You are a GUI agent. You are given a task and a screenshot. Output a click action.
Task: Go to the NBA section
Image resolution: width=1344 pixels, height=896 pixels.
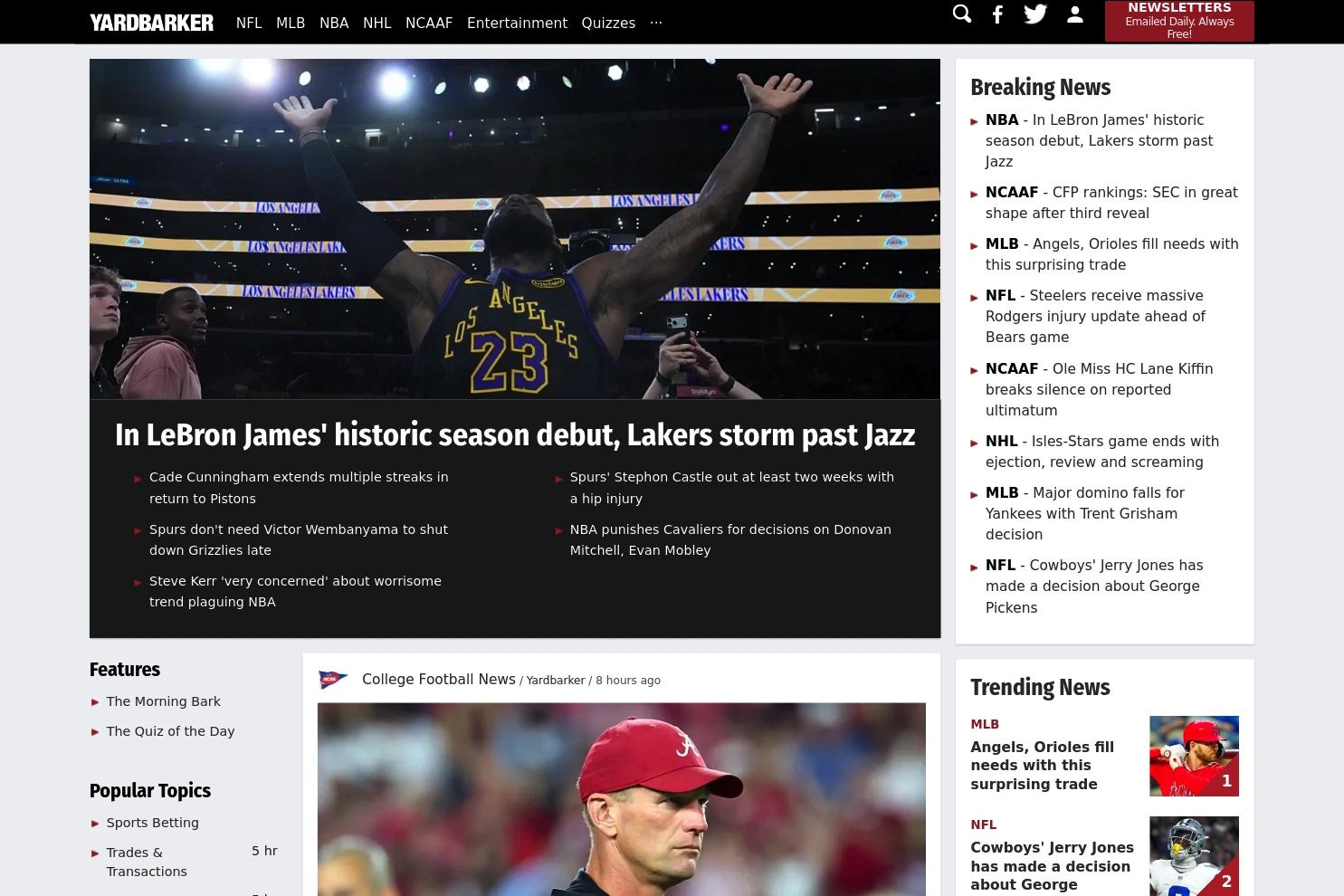334,23
